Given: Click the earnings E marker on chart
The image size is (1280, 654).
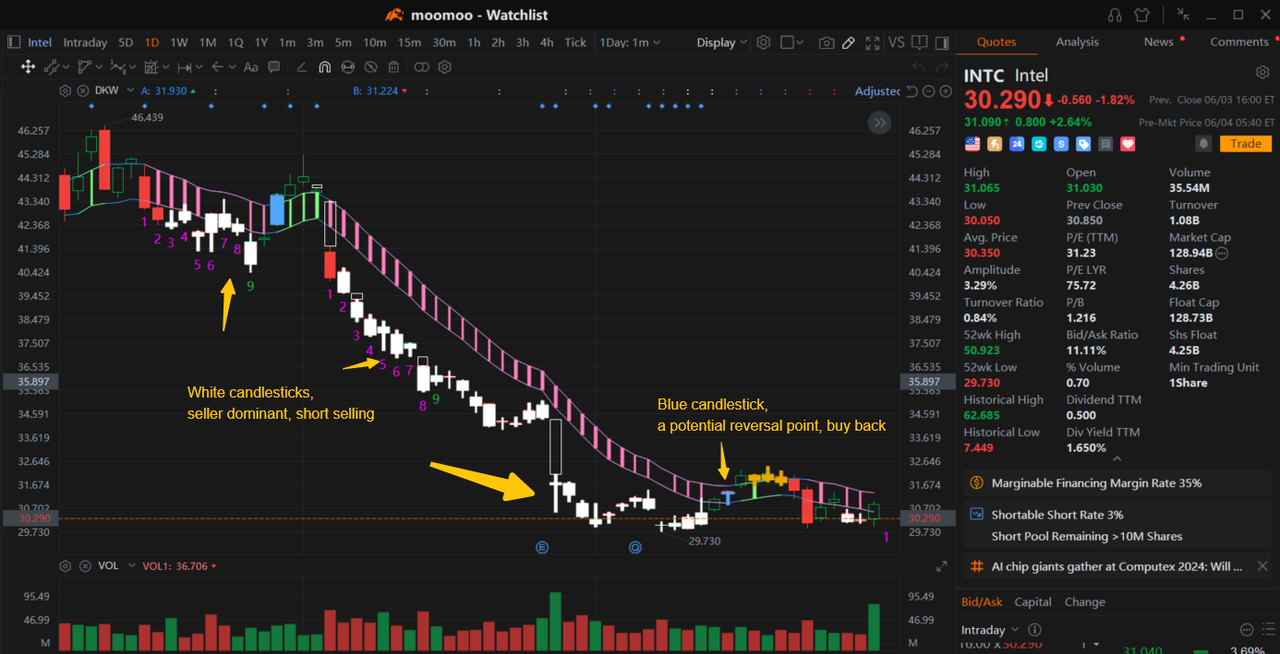Looking at the screenshot, I should click(x=542, y=548).
